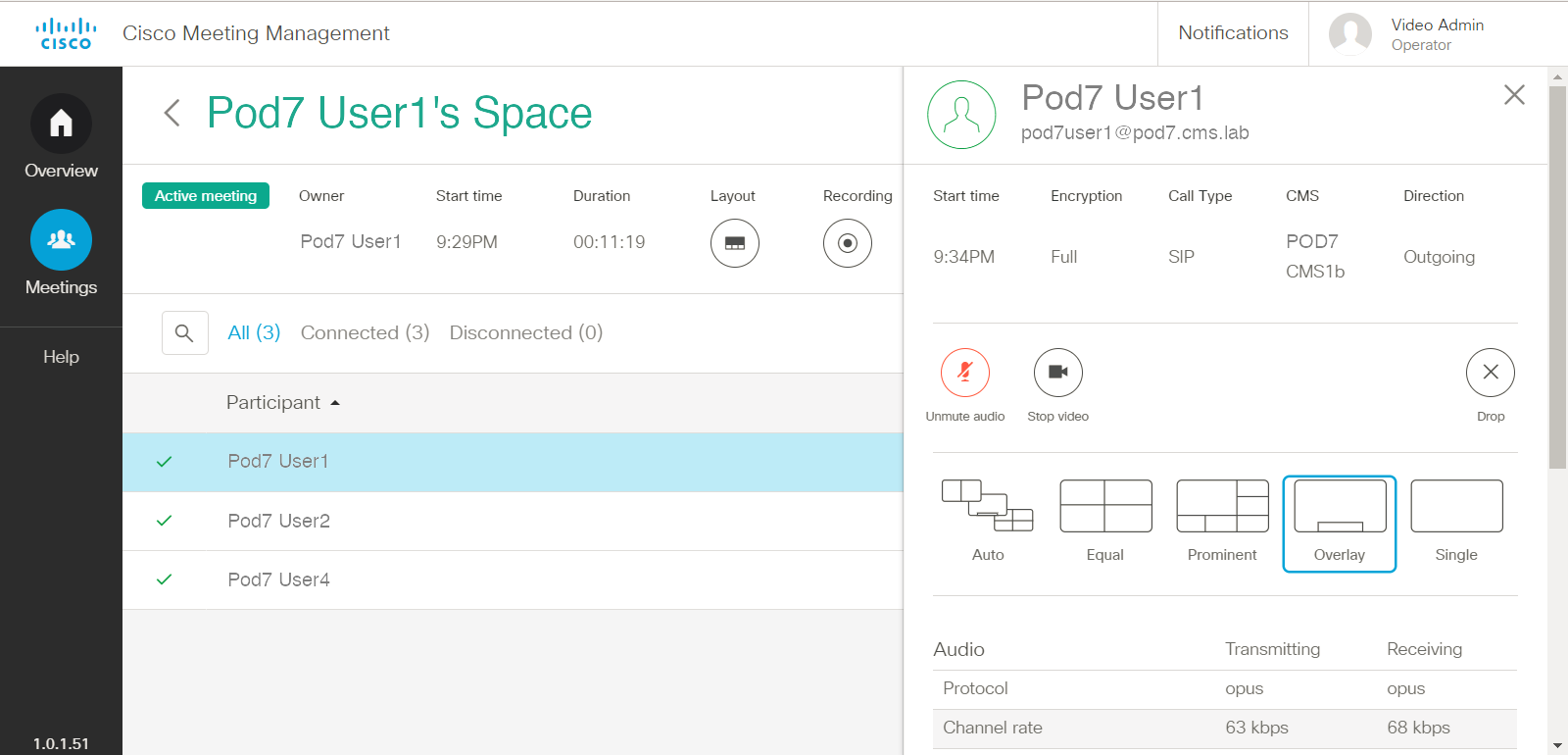1568x755 pixels.
Task: Open the Meetings section icon
Action: [x=61, y=240]
